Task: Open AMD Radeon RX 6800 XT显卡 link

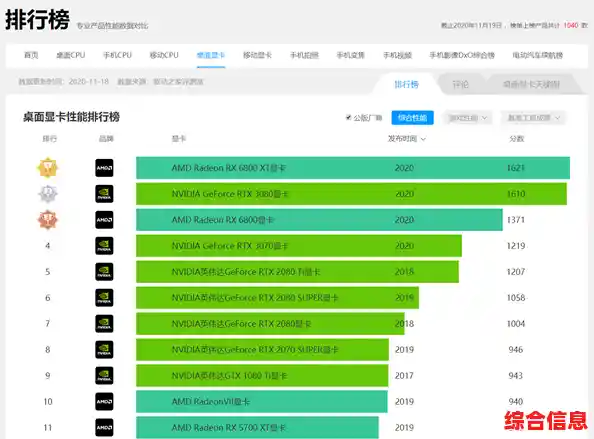Action: click(x=229, y=168)
